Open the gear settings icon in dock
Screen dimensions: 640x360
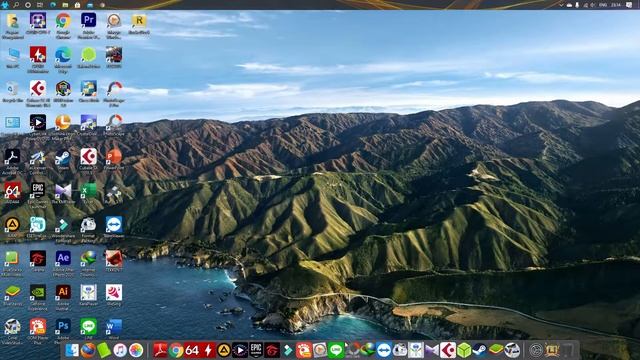pyautogui.click(x=536, y=350)
